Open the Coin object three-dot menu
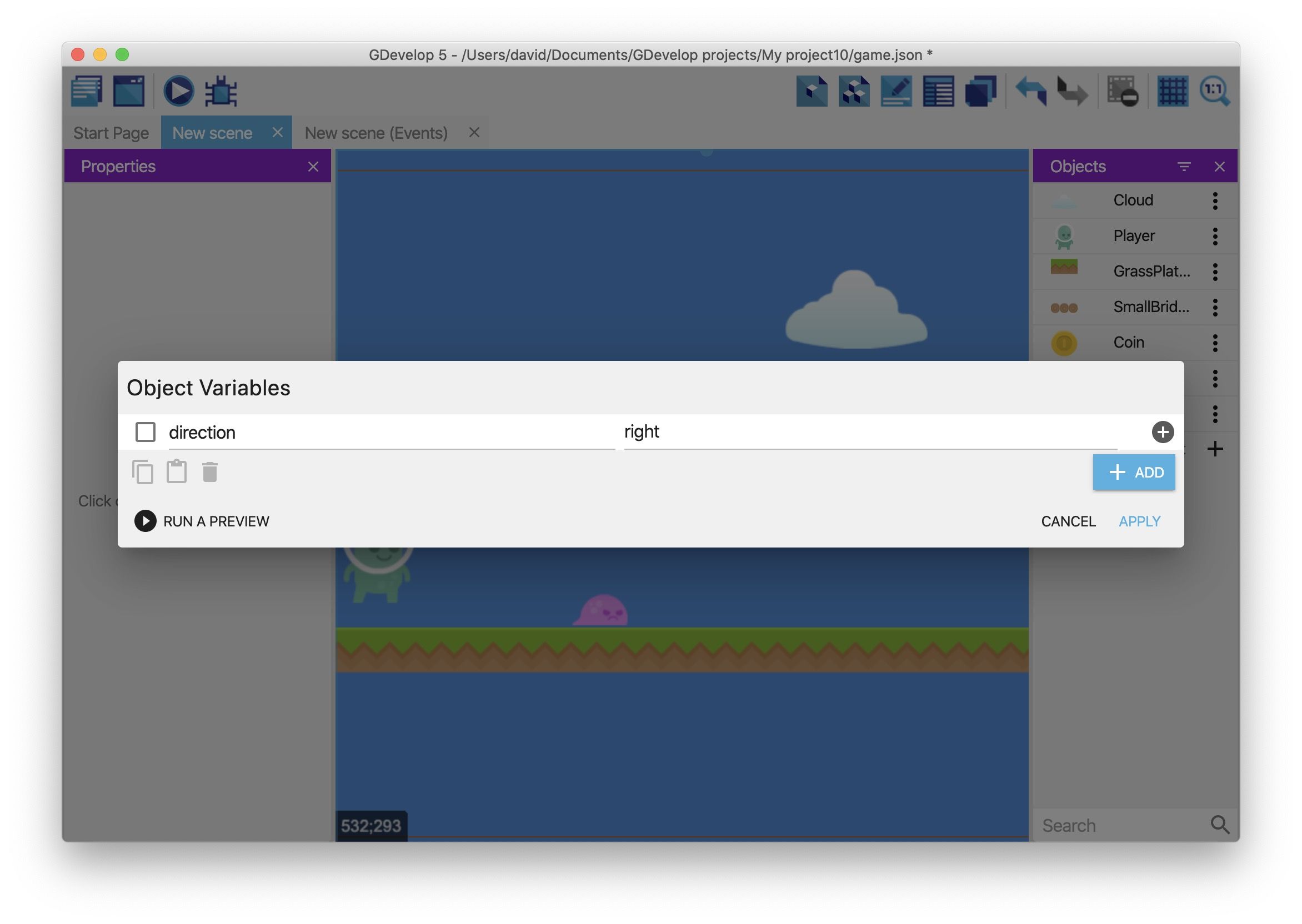This screenshot has height=924, width=1302. point(1215,343)
